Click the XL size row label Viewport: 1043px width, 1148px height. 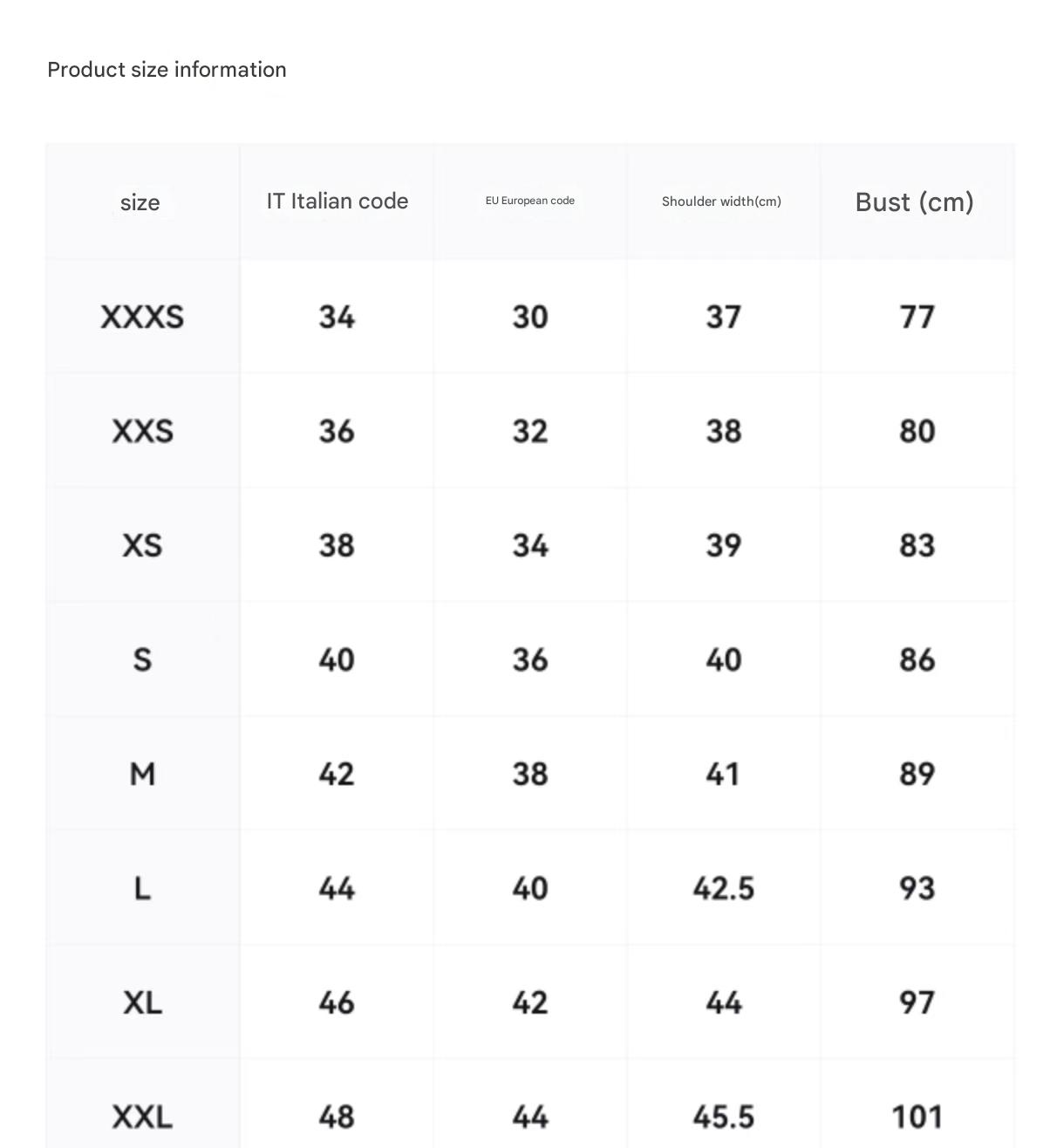tap(142, 1002)
